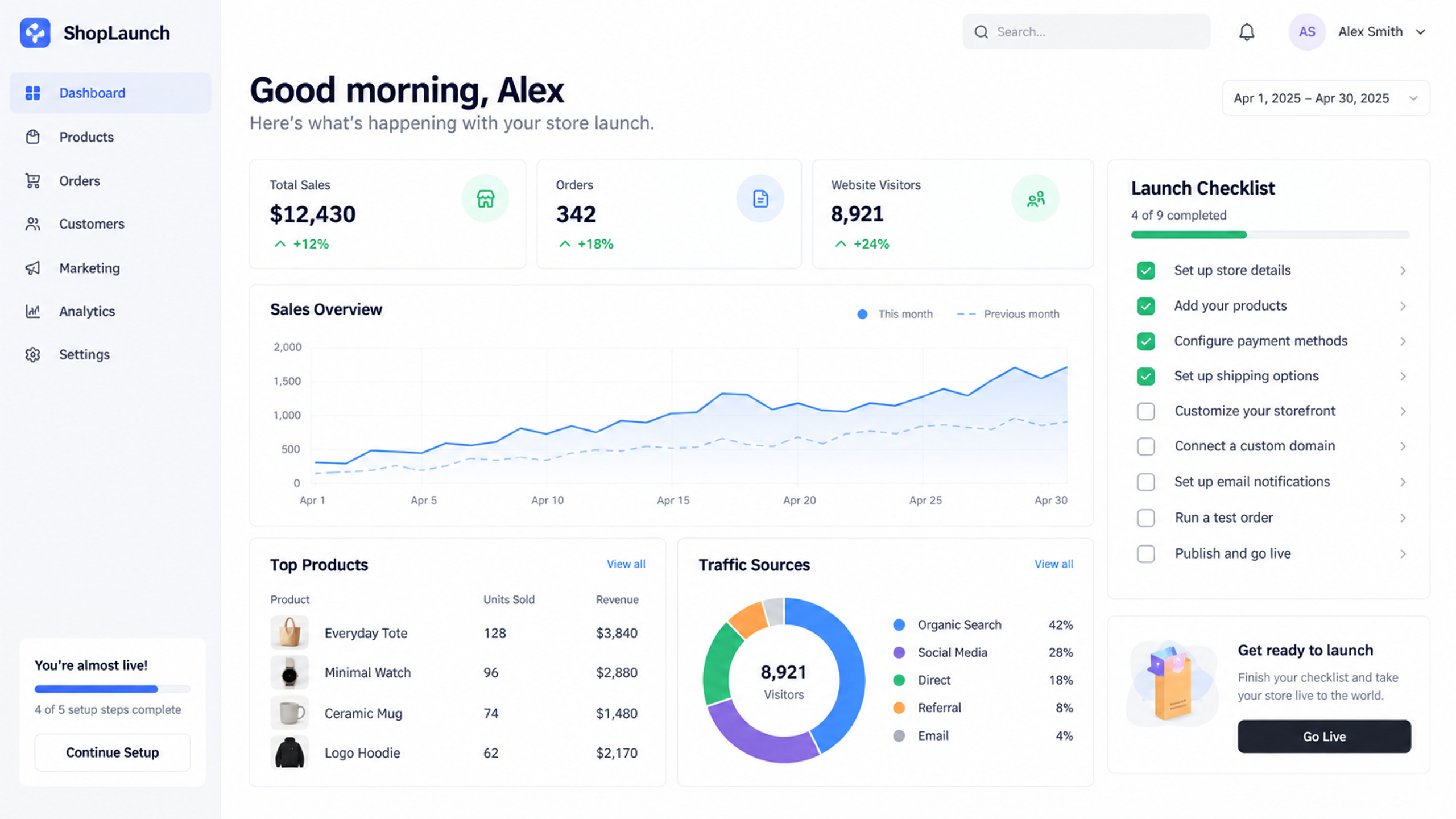Click the Settings gear icon in sidebar
Screen dimensions: 1456x819
pos(33,355)
